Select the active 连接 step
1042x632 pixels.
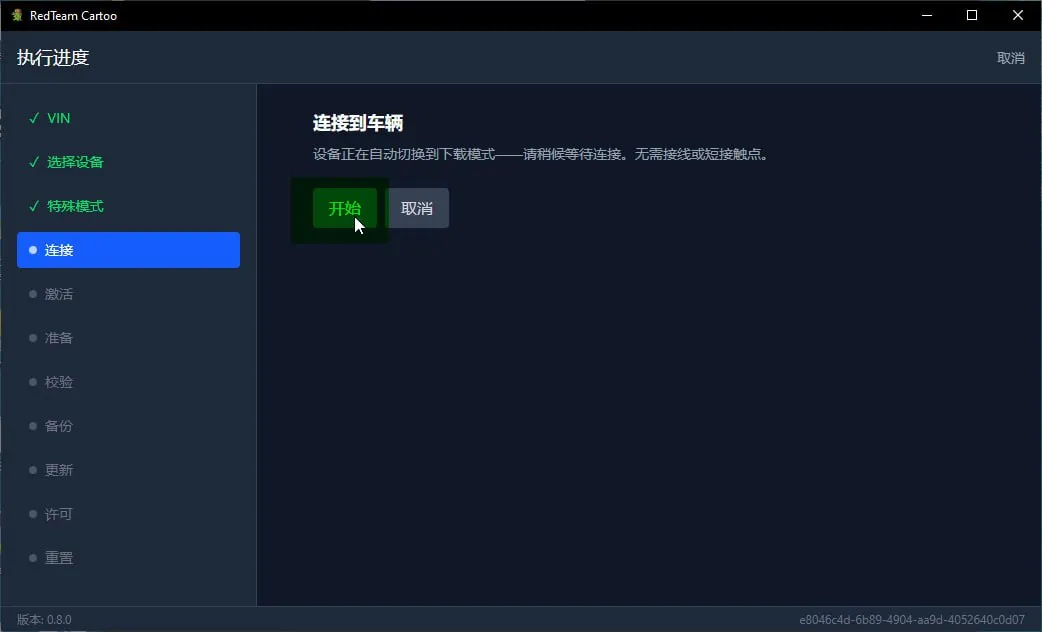pyautogui.click(x=128, y=250)
